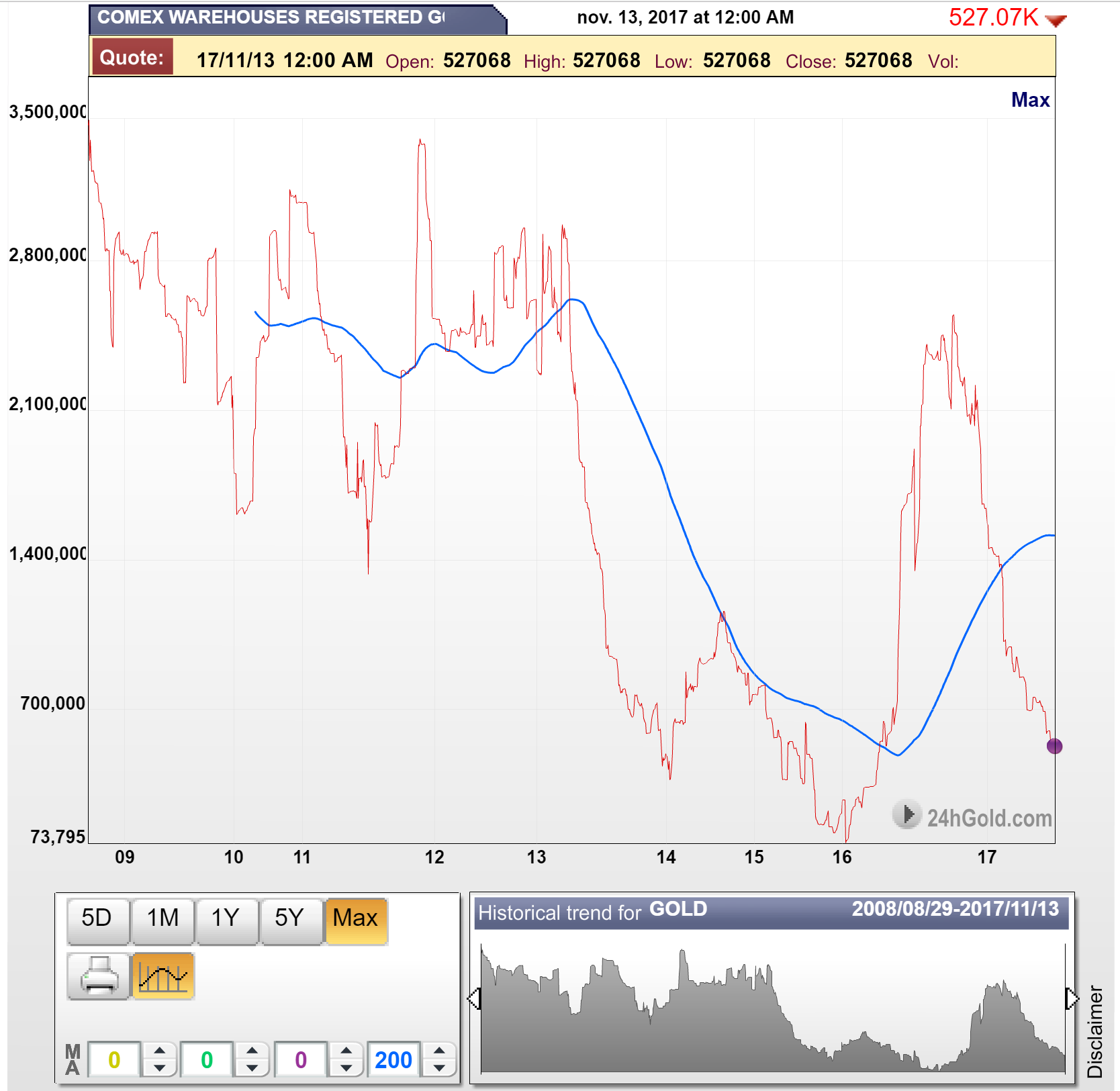Click the red down arrow beside 527.07K
The image size is (1120, 1091).
(x=1056, y=21)
